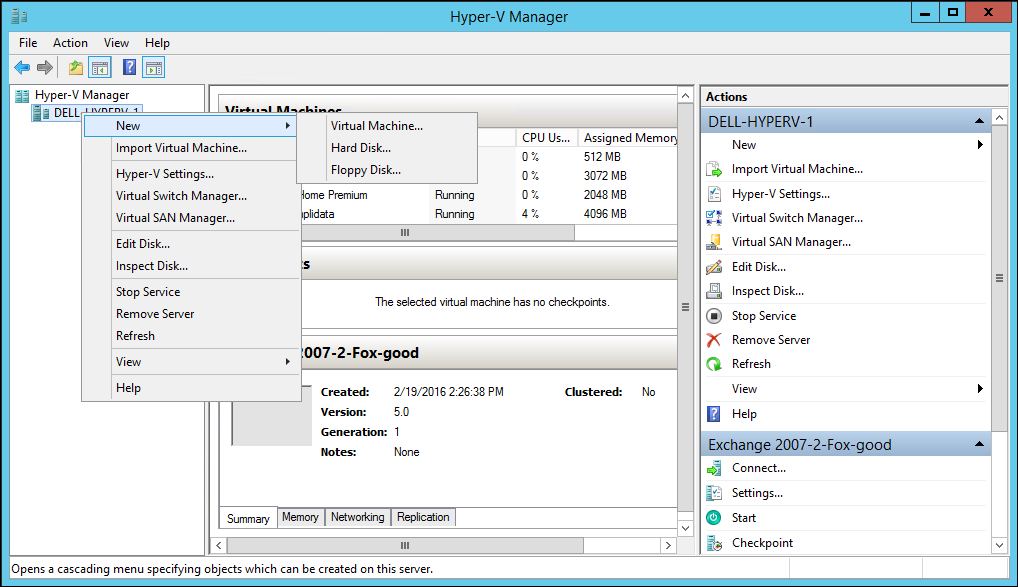Collapse the DELL-HYPERV-1 actions section
1018x587 pixels.
pos(979,121)
